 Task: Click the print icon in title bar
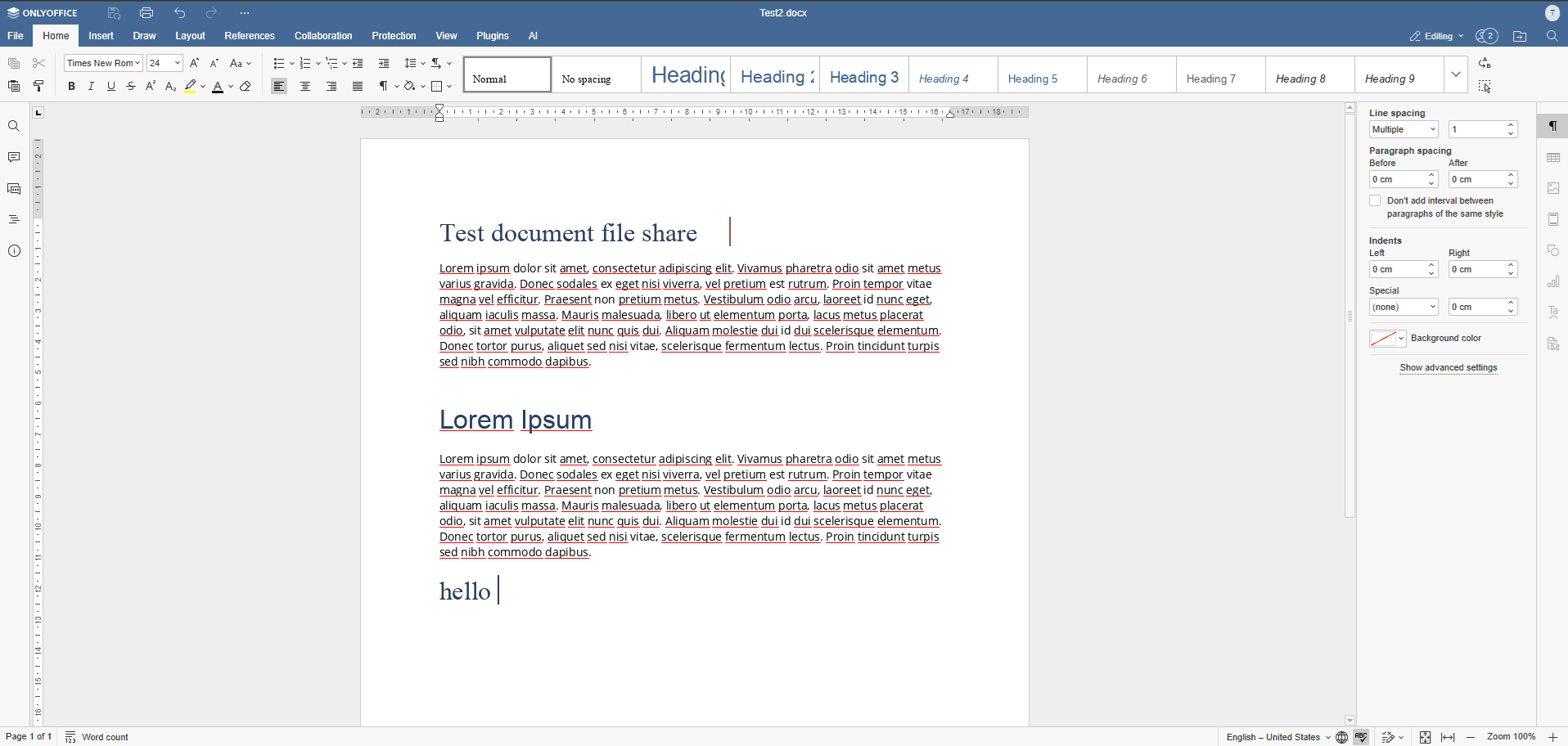coord(146,13)
